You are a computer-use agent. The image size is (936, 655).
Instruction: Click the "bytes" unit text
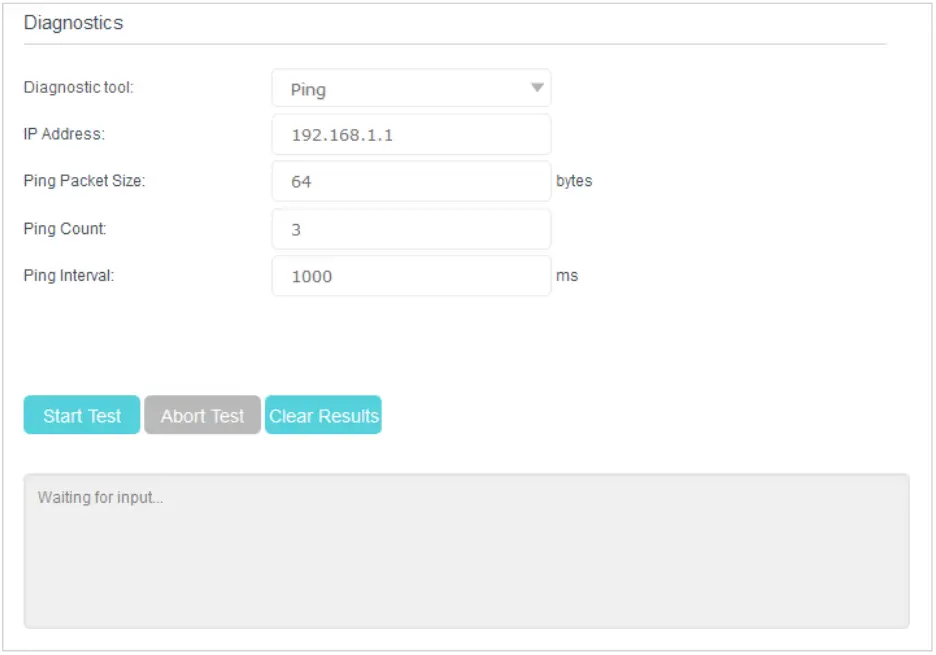pos(574,181)
